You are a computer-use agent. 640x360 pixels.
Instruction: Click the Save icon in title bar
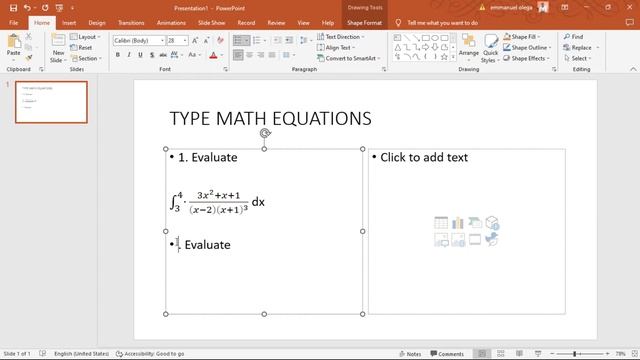click(x=13, y=8)
